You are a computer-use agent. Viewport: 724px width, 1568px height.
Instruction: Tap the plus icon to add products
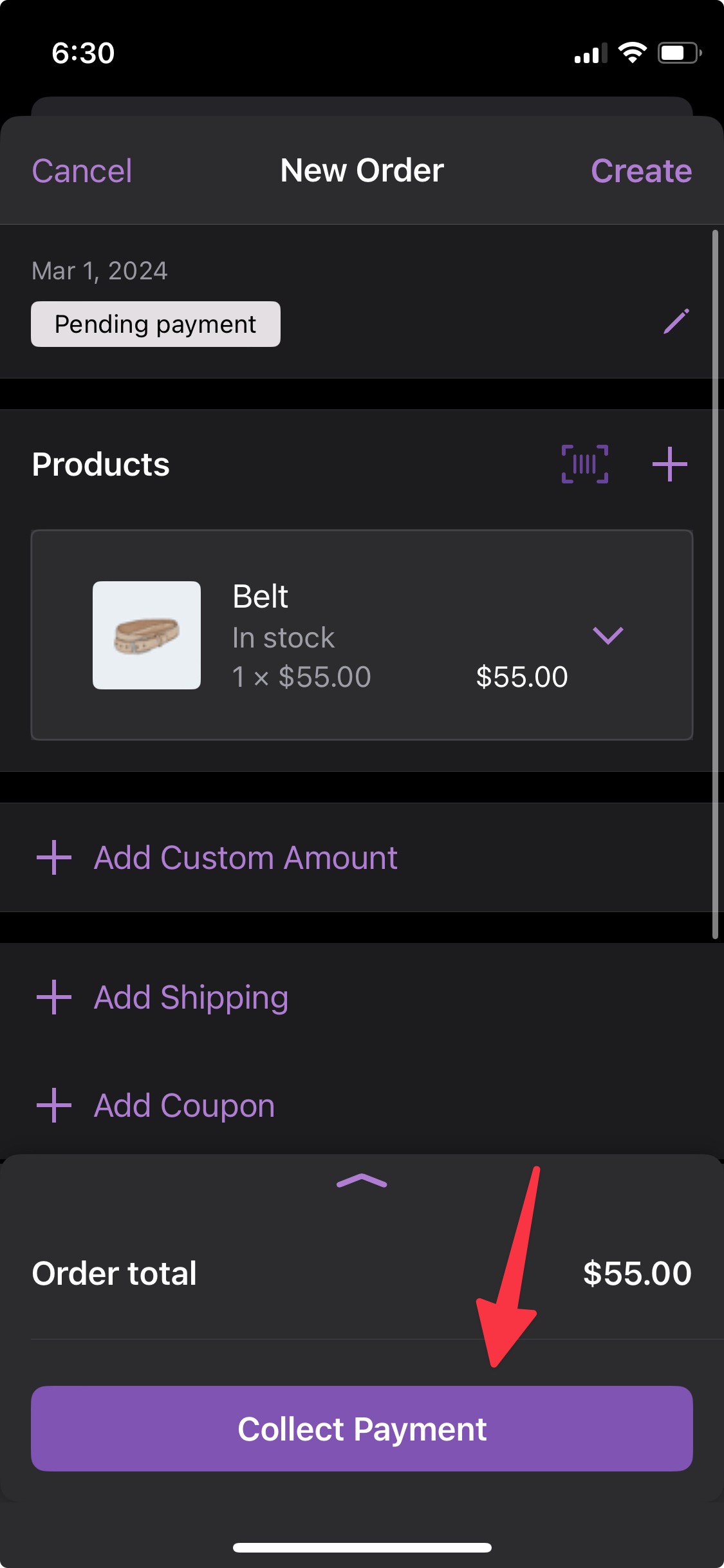(x=669, y=464)
